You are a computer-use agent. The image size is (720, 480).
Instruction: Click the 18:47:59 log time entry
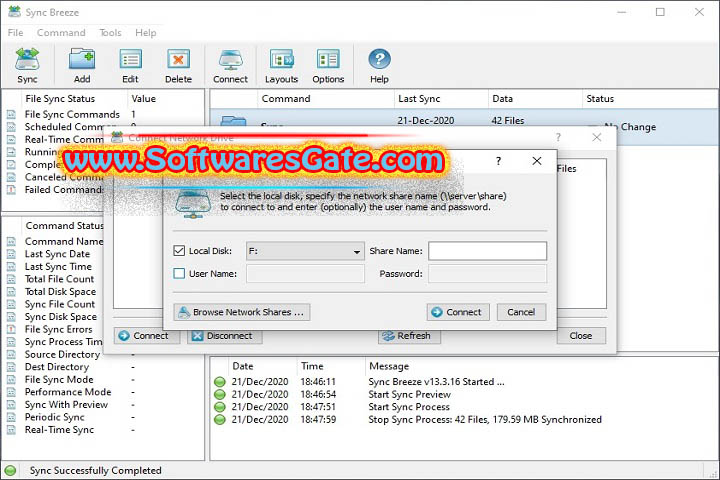pos(318,419)
